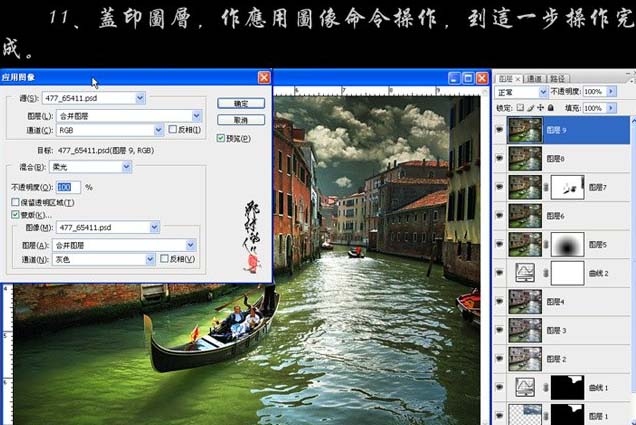Select 图层 1 transparent layer thumbnail
This screenshot has height=425, width=636.
[525, 414]
